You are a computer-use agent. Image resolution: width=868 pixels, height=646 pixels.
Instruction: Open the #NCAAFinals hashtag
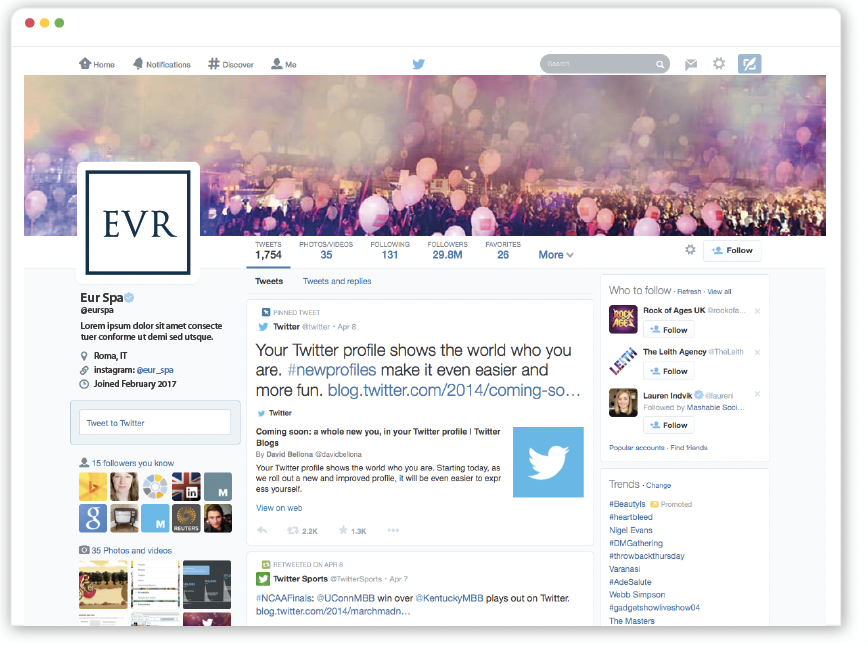coord(285,598)
